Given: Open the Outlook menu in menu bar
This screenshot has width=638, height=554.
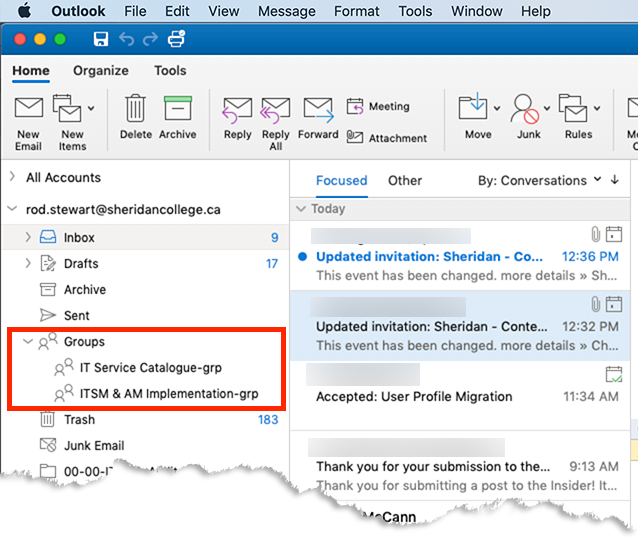Looking at the screenshot, I should click(x=78, y=11).
